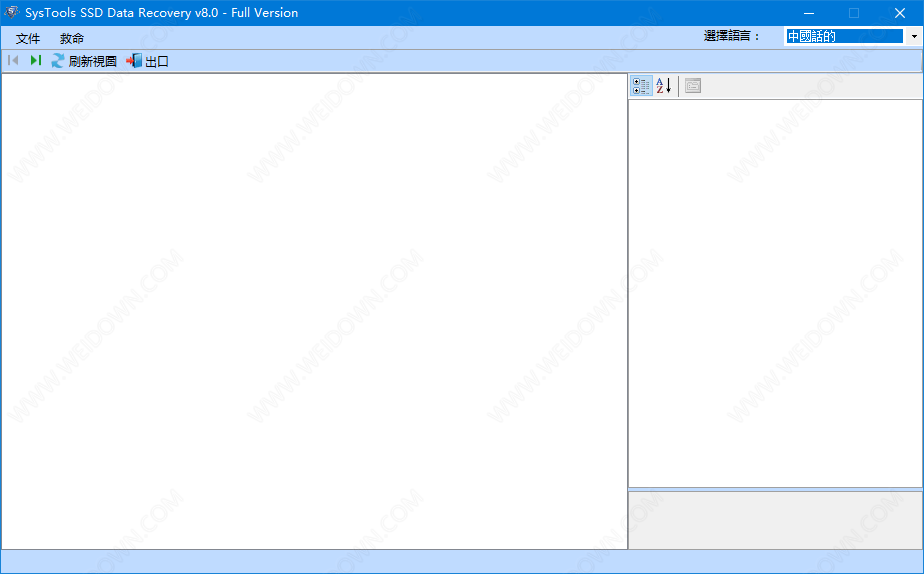Screen dimensions: 924x574
Task: Refresh the view with 刷新視圖
Action: [x=84, y=61]
